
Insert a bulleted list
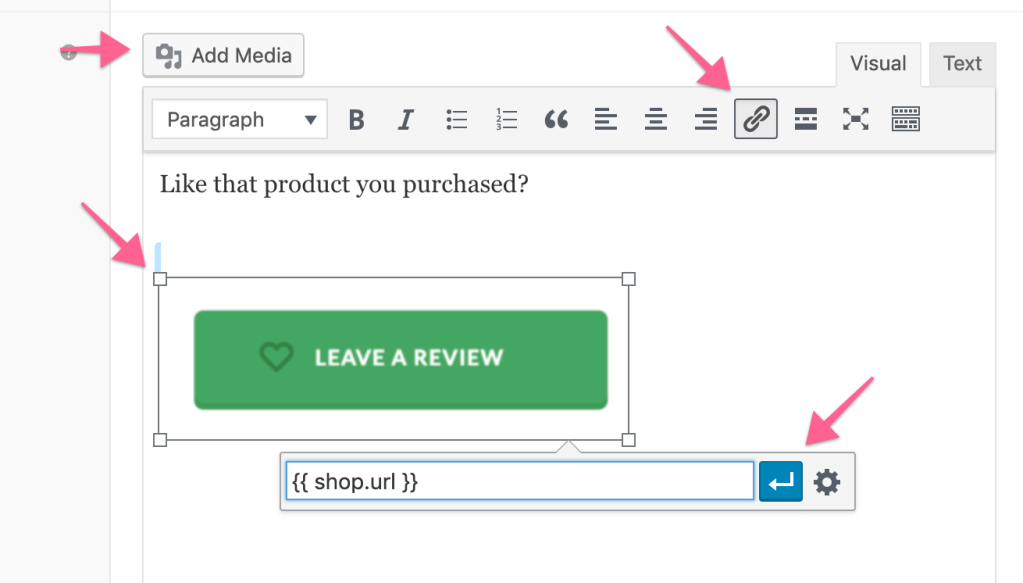coord(456,119)
